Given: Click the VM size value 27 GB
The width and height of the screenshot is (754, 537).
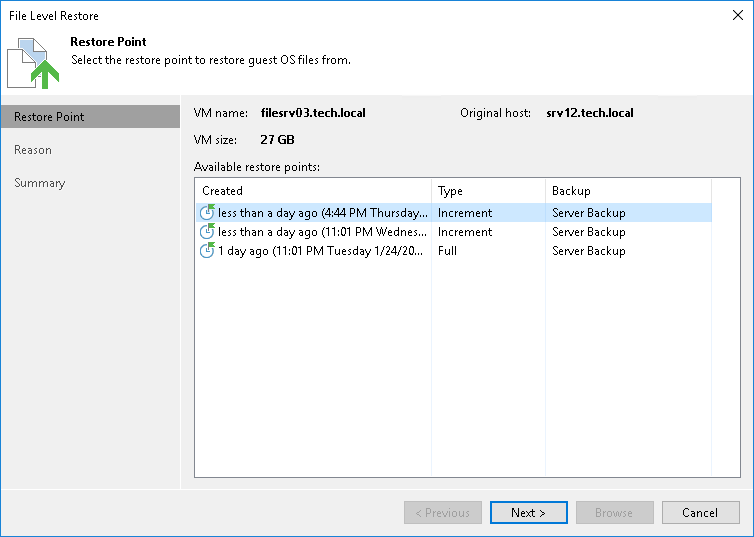Looking at the screenshot, I should (277, 140).
